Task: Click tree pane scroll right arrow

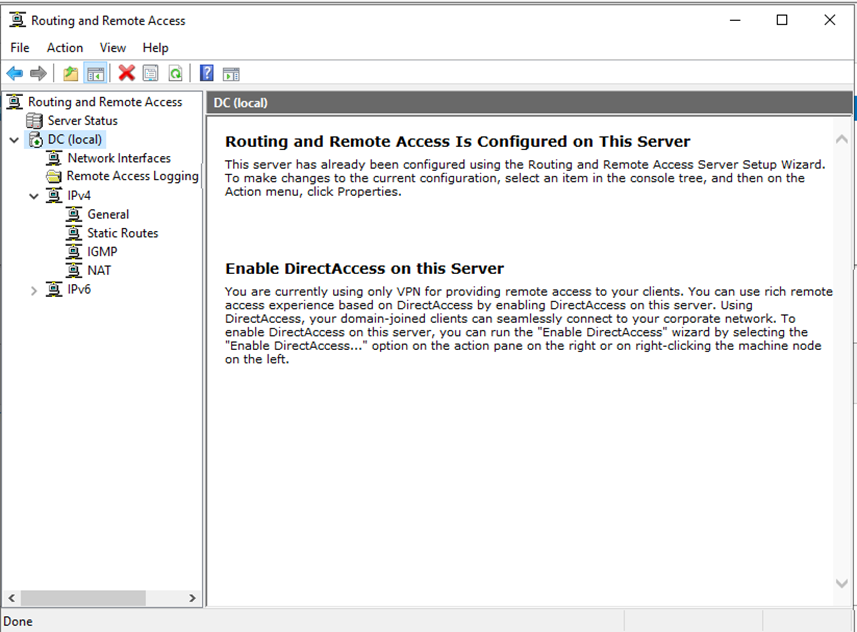Action: (x=192, y=598)
